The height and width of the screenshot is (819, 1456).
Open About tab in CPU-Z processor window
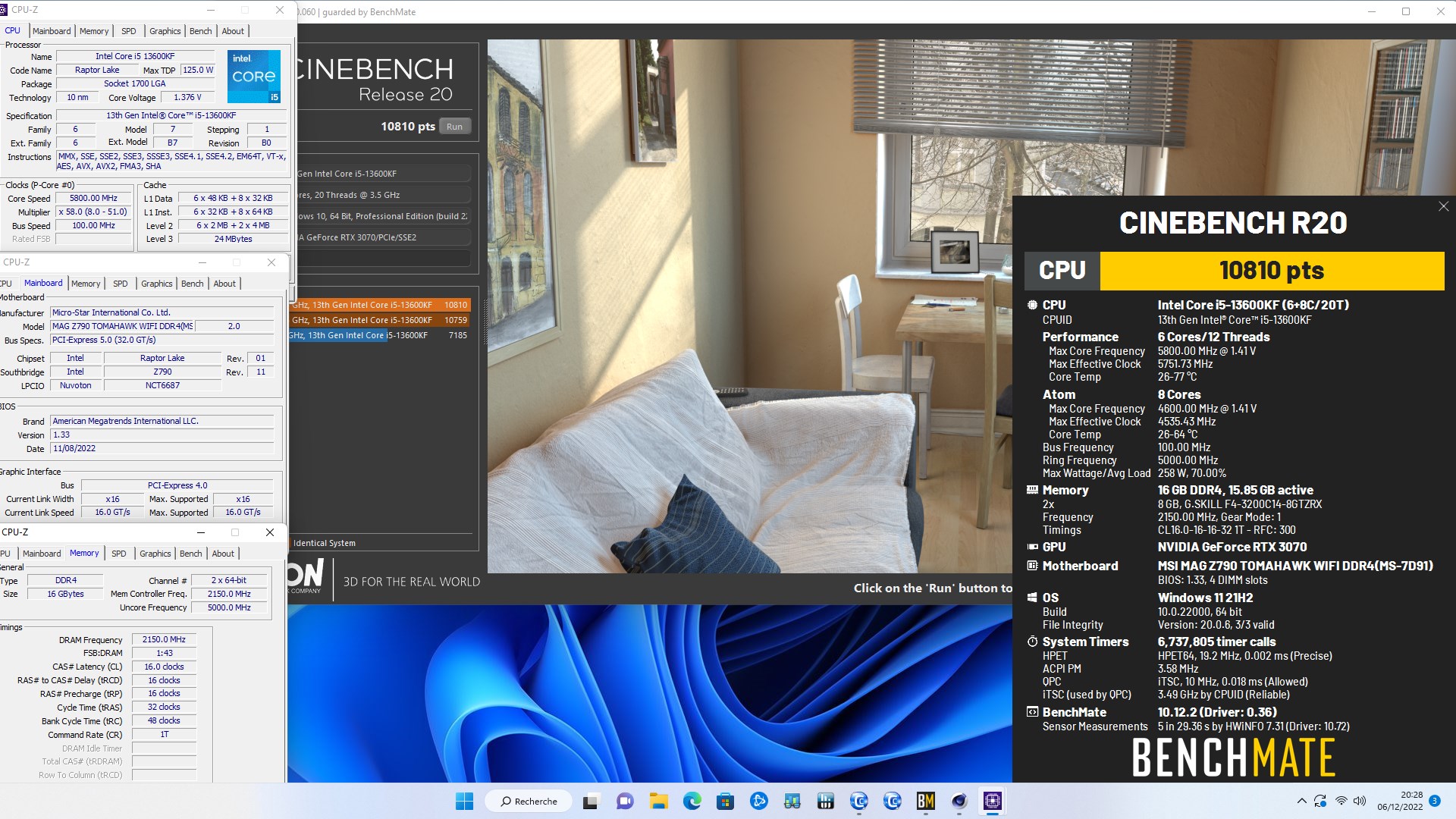233,31
